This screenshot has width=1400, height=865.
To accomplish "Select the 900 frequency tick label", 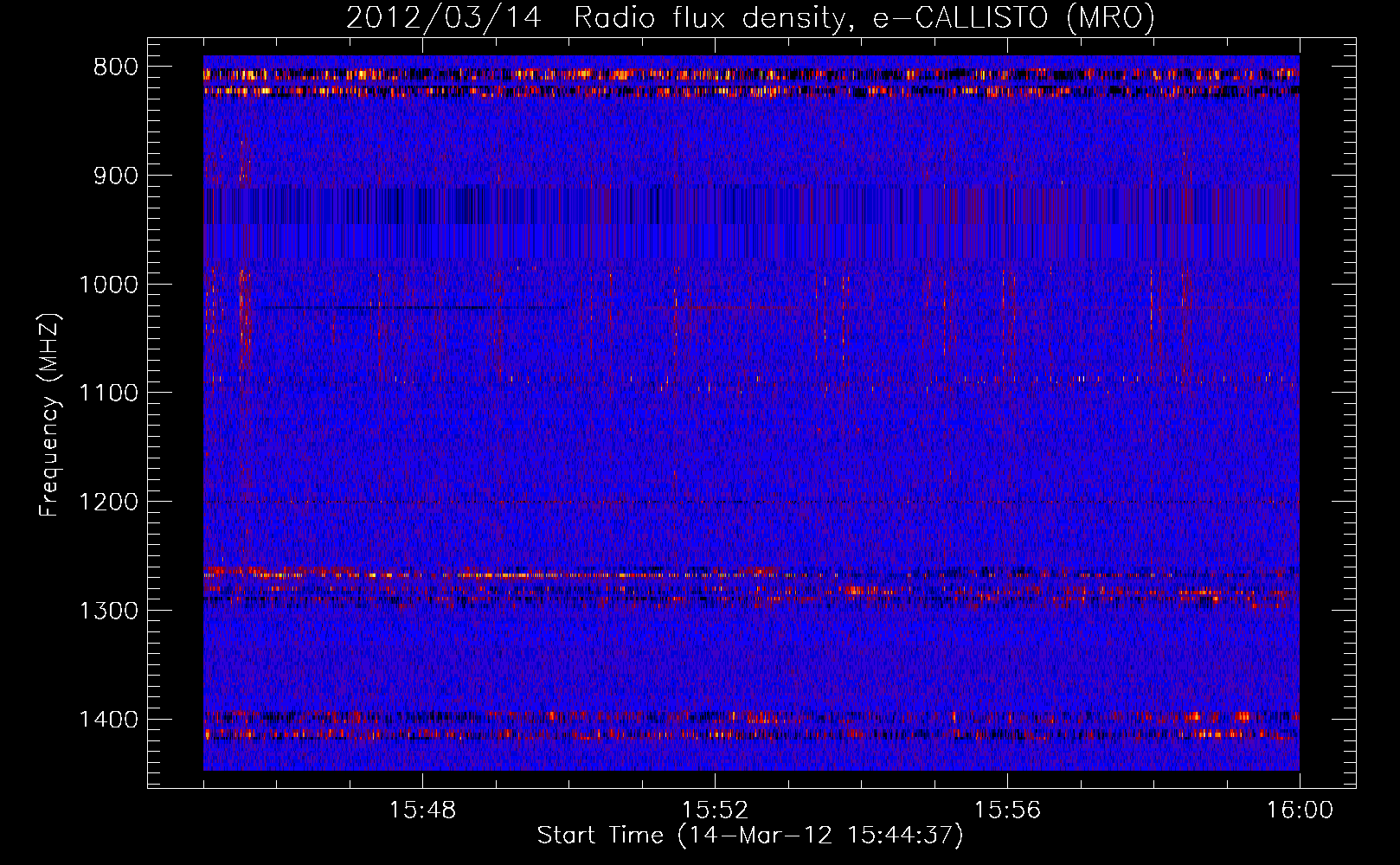I will pos(116,176).
